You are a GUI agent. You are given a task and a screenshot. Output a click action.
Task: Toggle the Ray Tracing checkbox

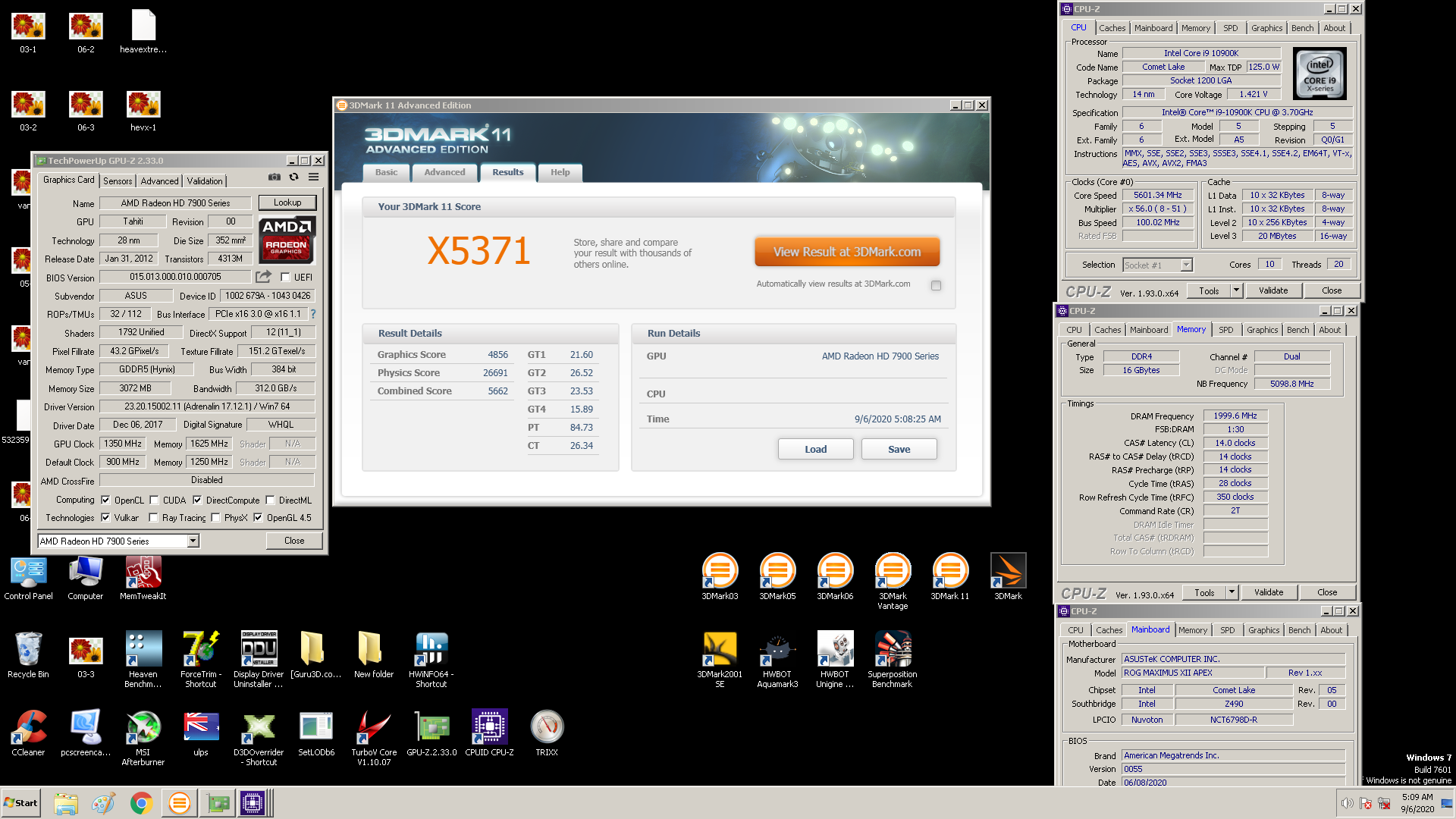pyautogui.click(x=153, y=517)
